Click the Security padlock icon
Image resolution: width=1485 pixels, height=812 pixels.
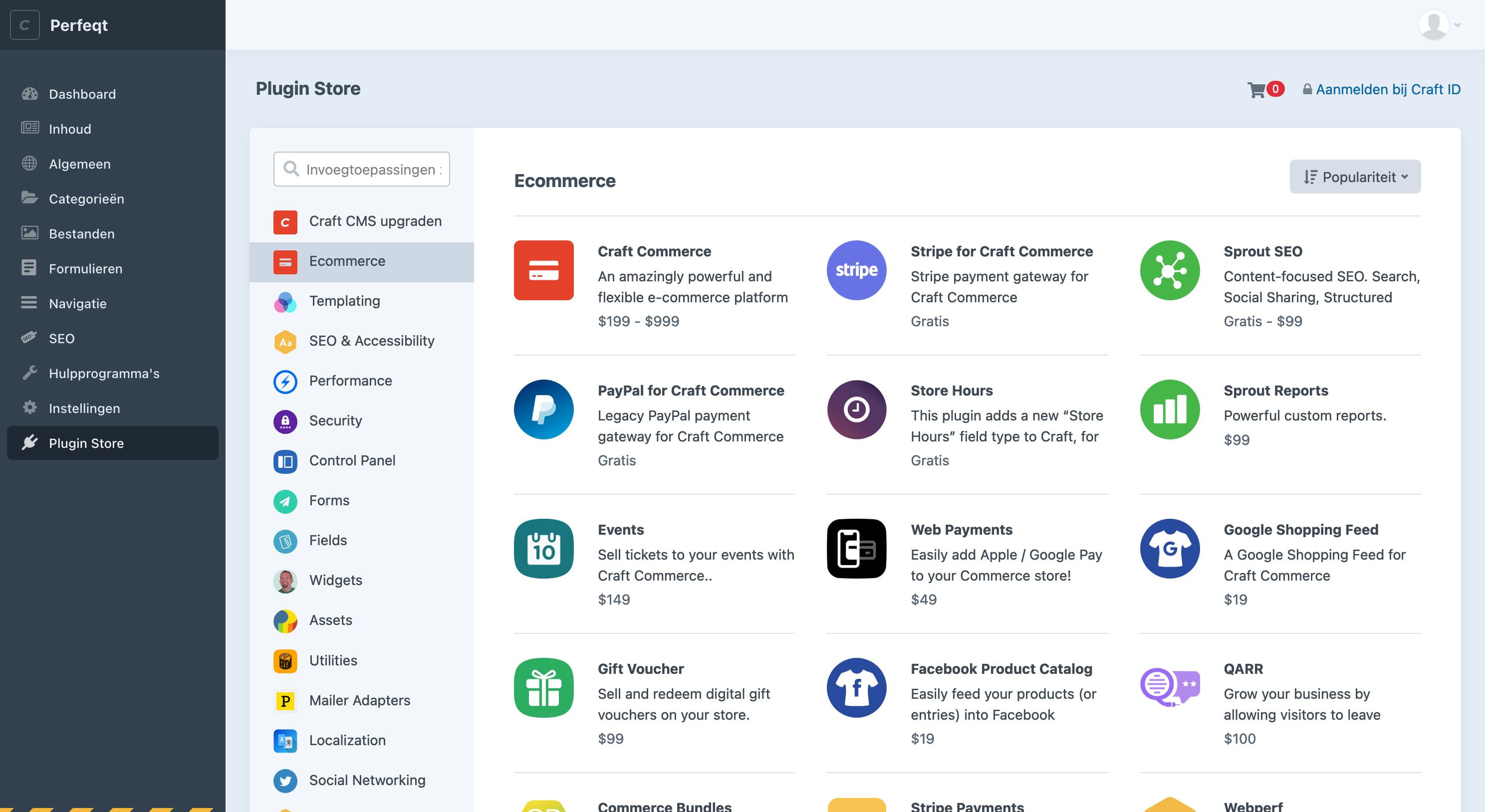[x=285, y=421]
